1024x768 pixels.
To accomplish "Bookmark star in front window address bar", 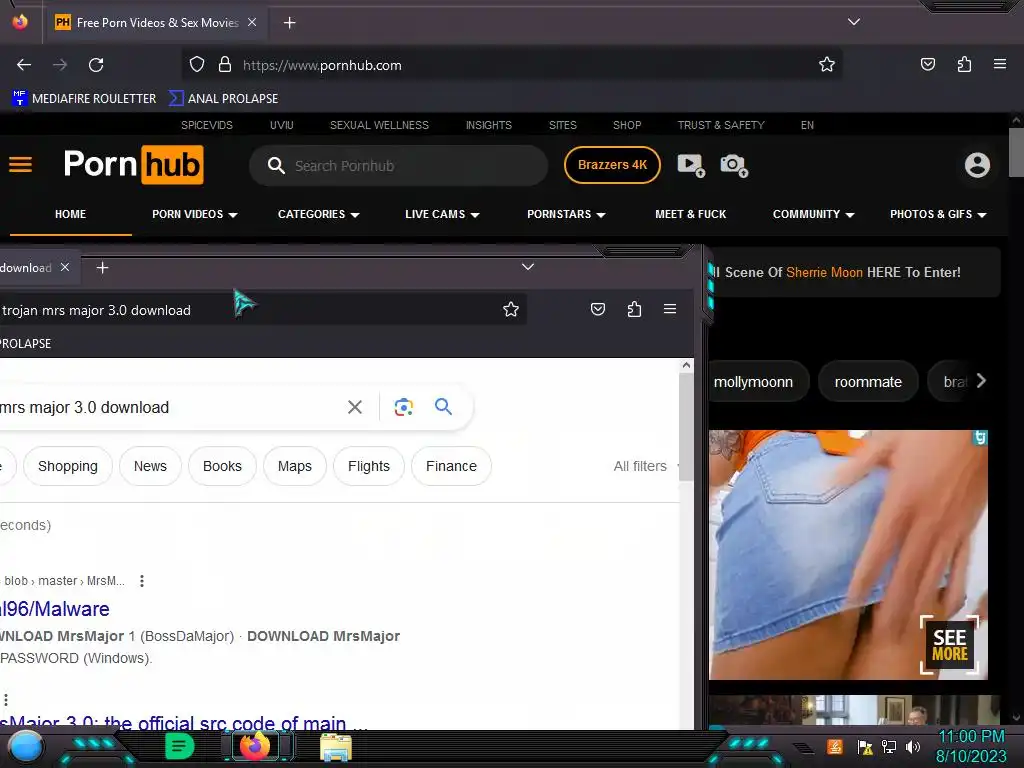I will click(x=511, y=309).
